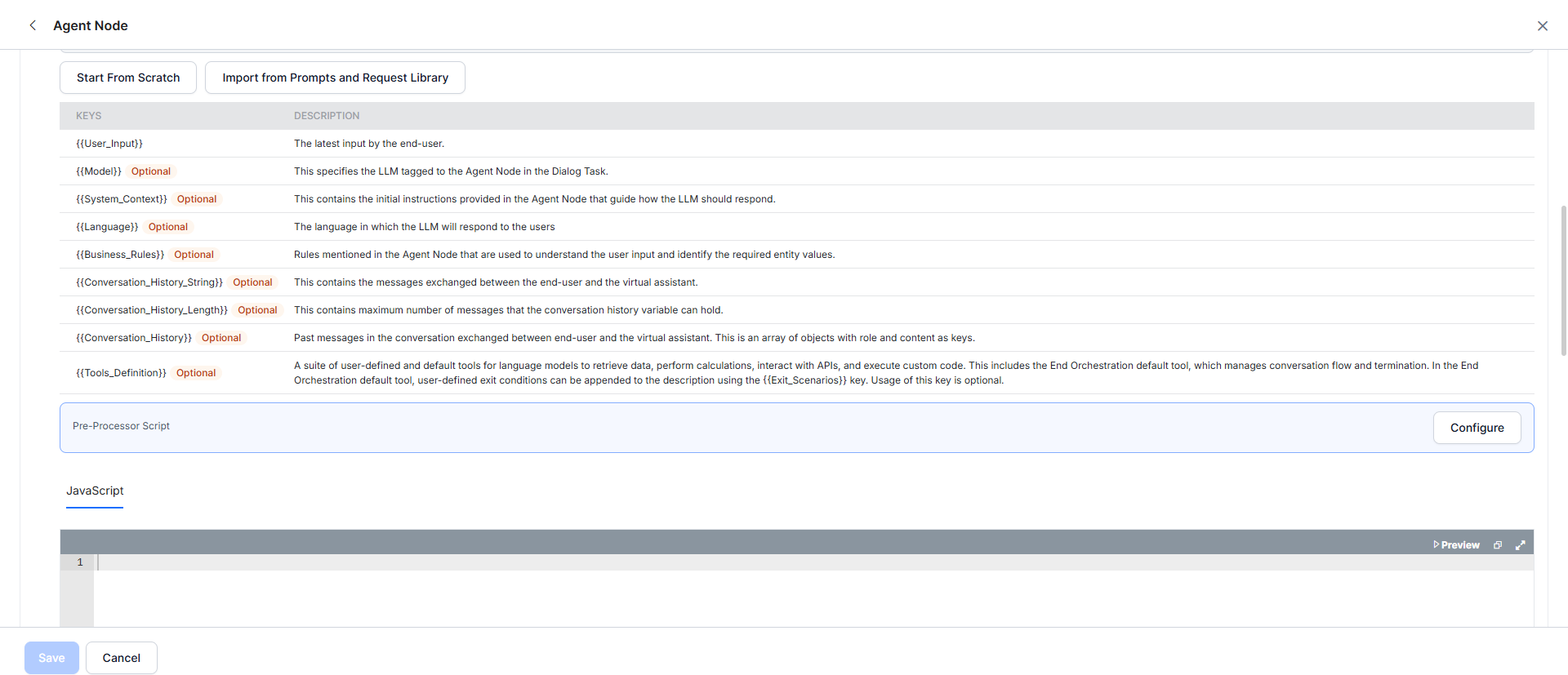Switch to the JavaScript tab

point(95,491)
